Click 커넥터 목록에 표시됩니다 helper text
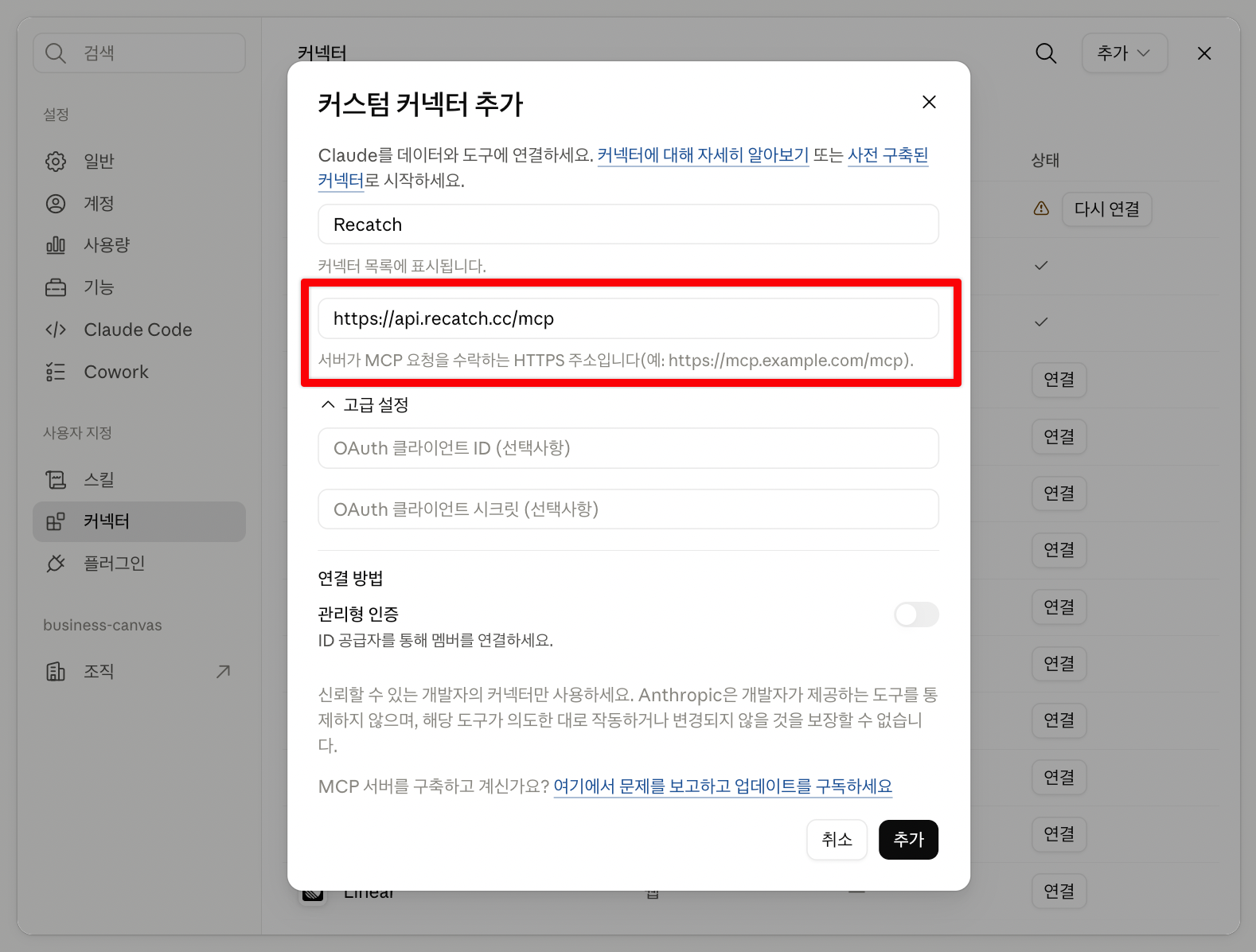This screenshot has height=952, width=1256. click(x=402, y=266)
